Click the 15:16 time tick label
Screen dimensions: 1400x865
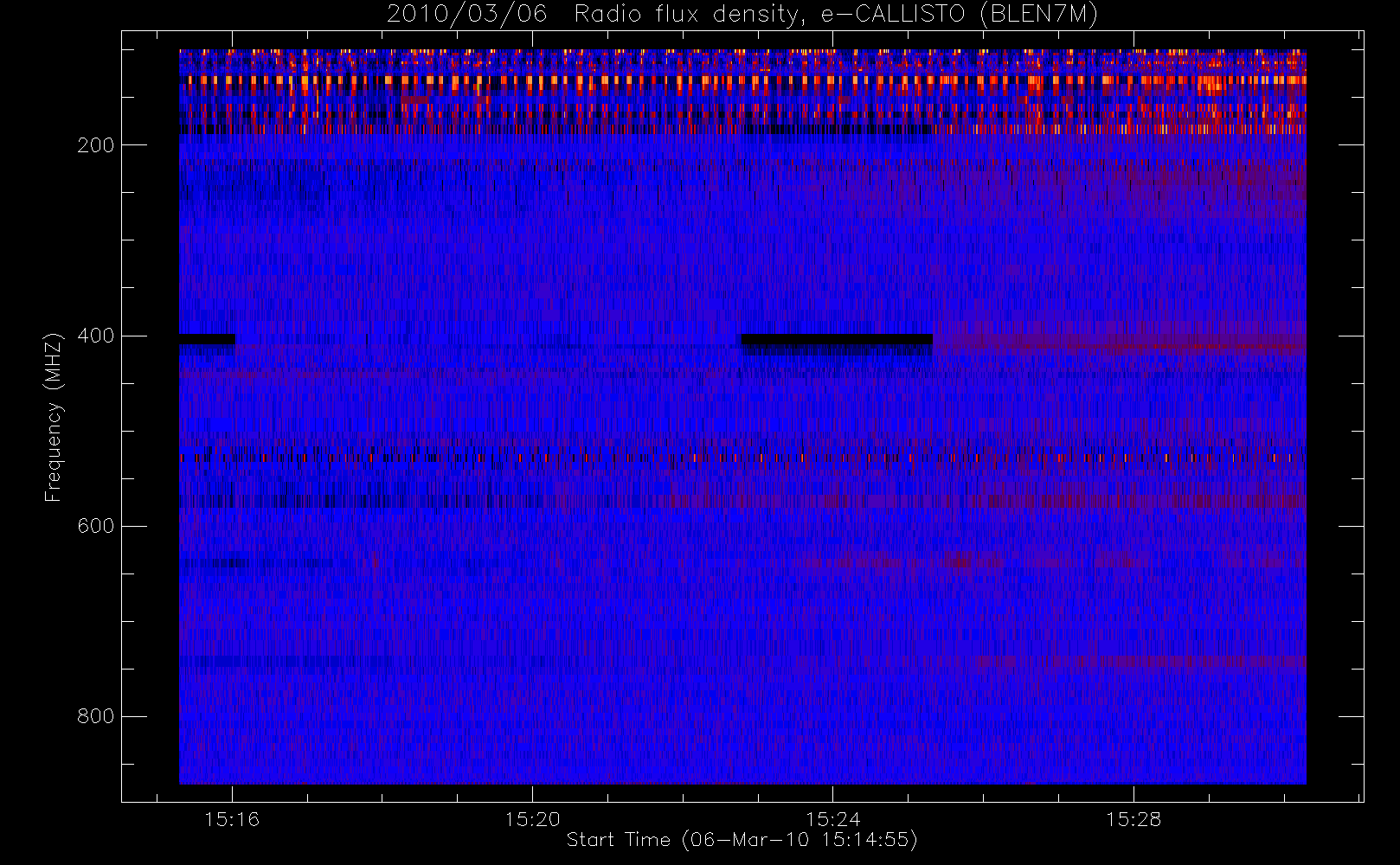click(232, 819)
